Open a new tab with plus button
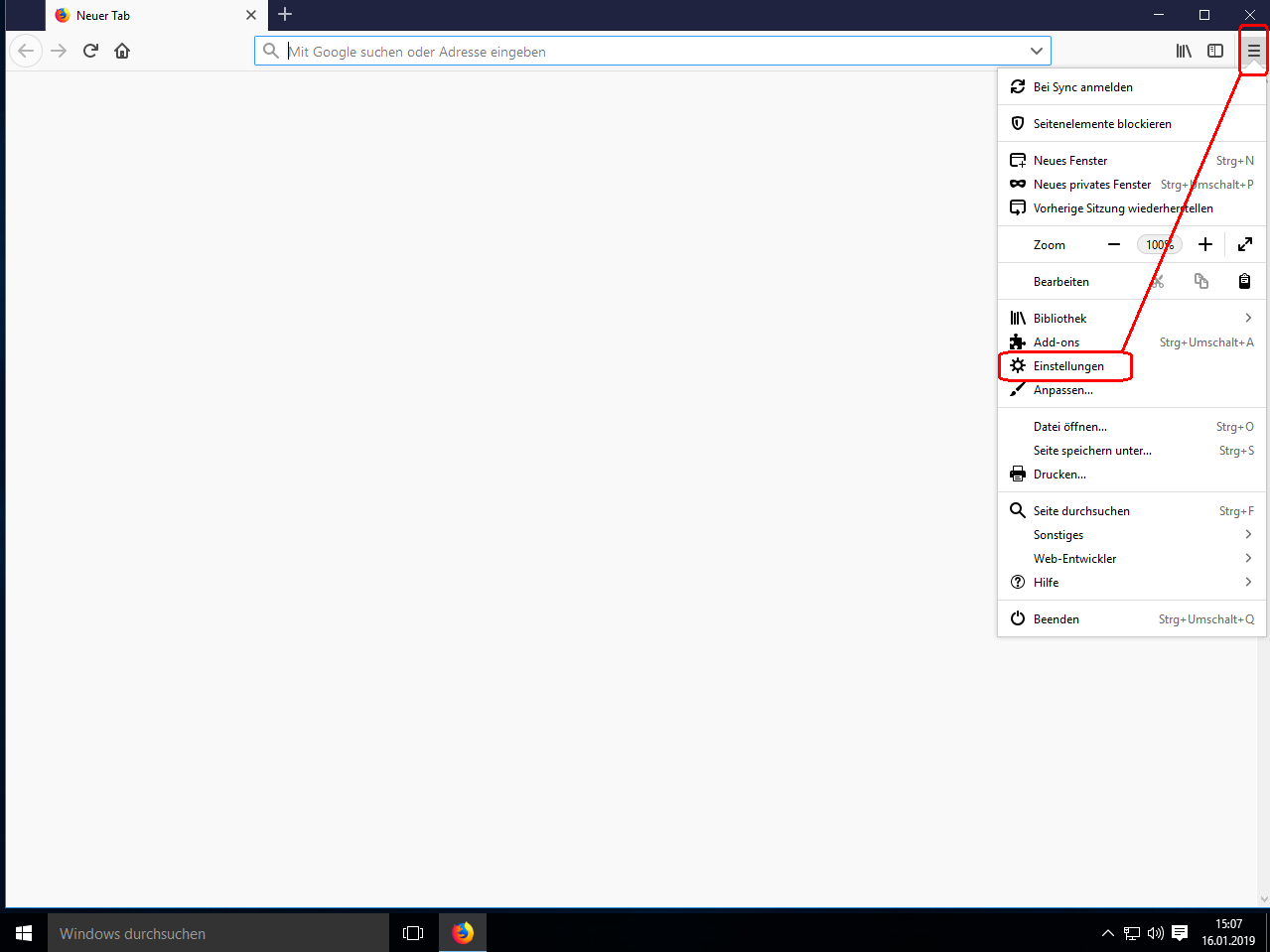Screen dimensions: 1270x952 click(285, 15)
